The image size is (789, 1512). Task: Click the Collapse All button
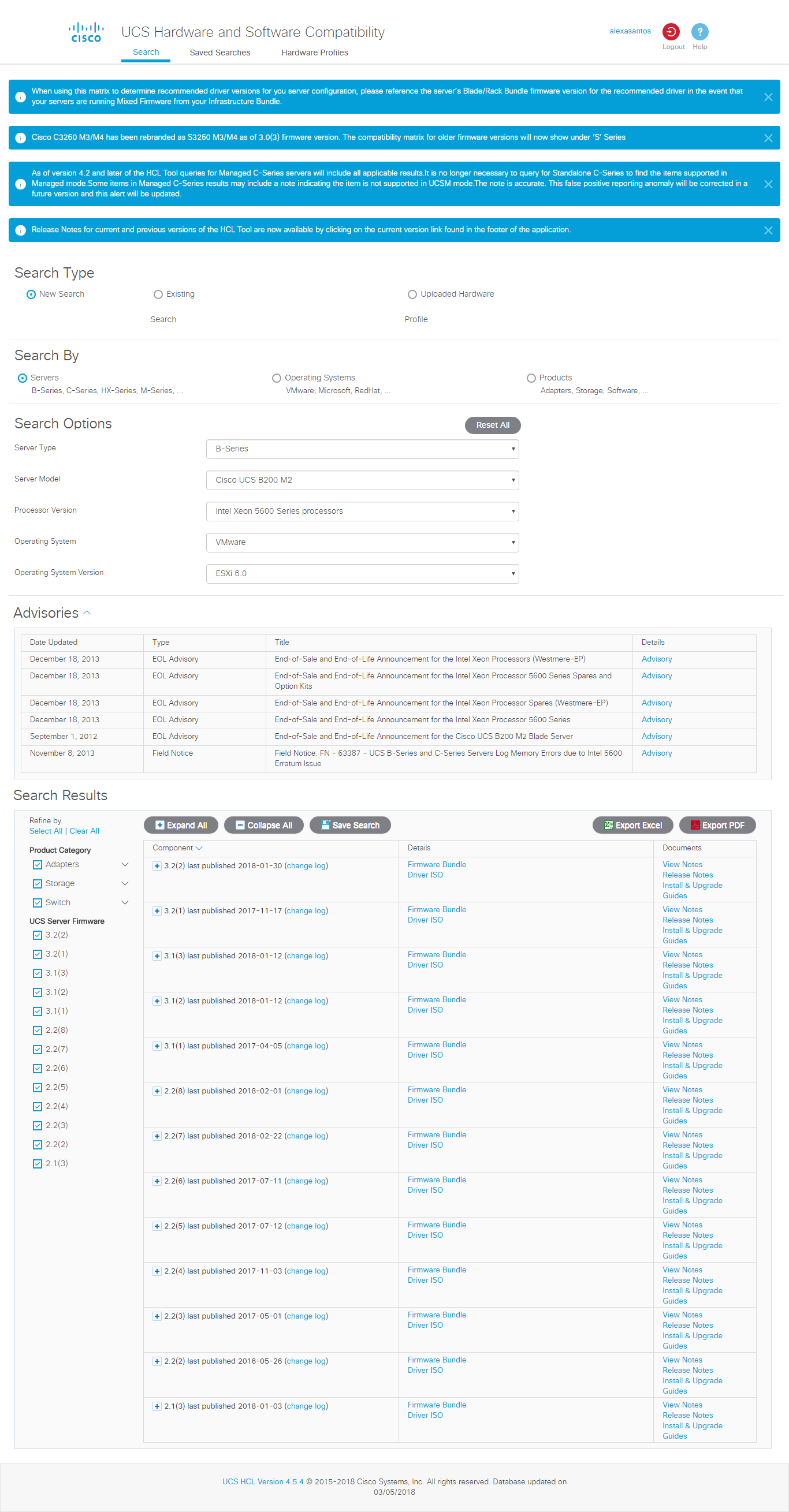[x=263, y=825]
